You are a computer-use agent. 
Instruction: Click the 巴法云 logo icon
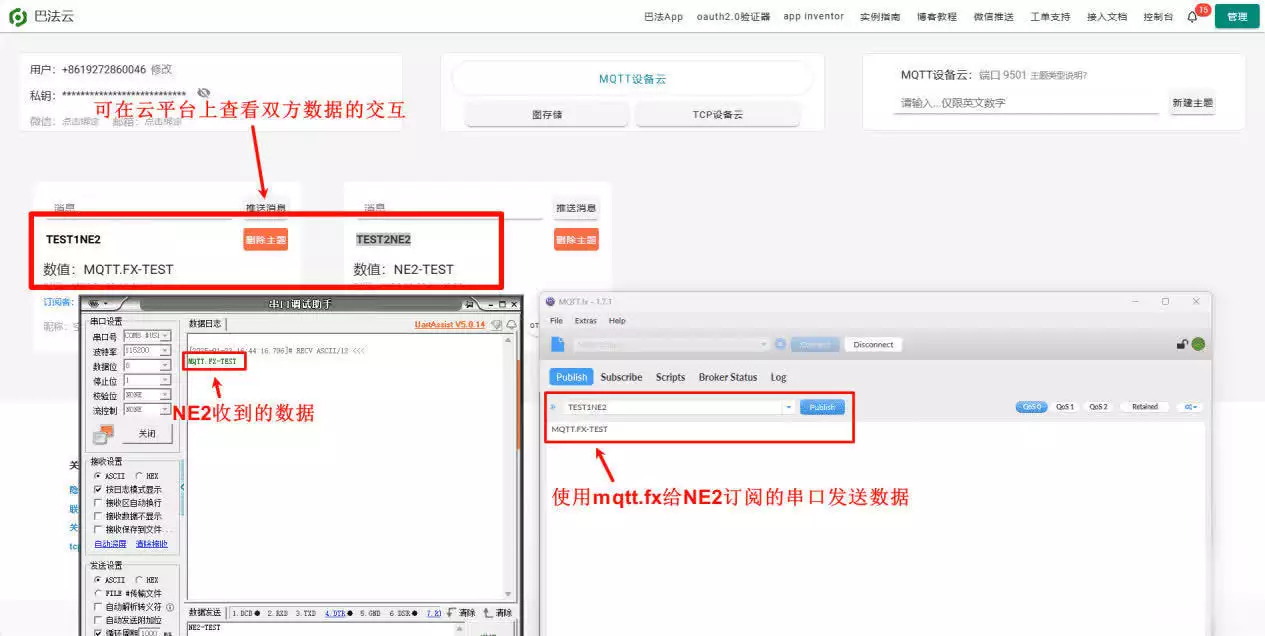click(19, 17)
